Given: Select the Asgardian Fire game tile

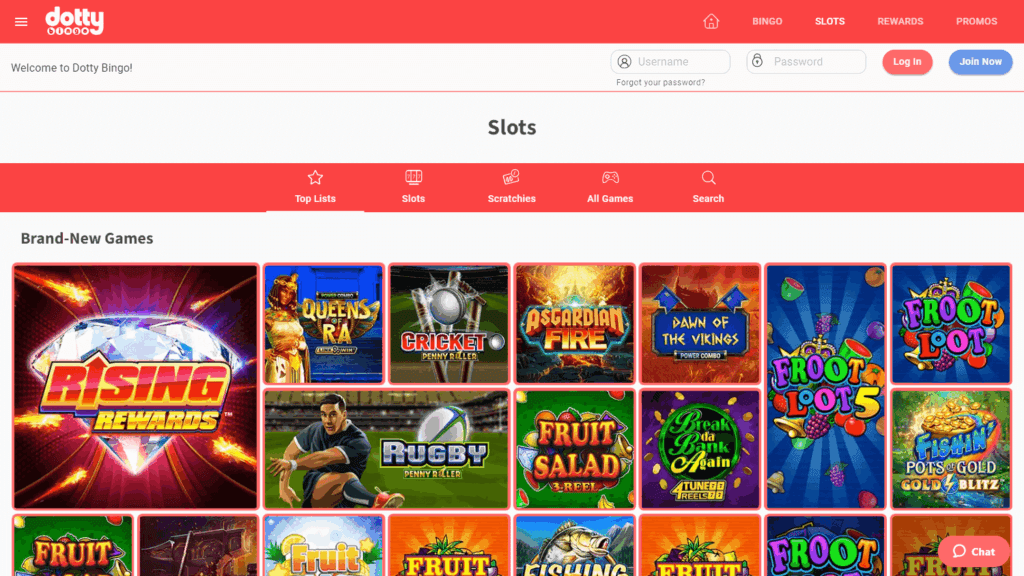Looking at the screenshot, I should [575, 324].
